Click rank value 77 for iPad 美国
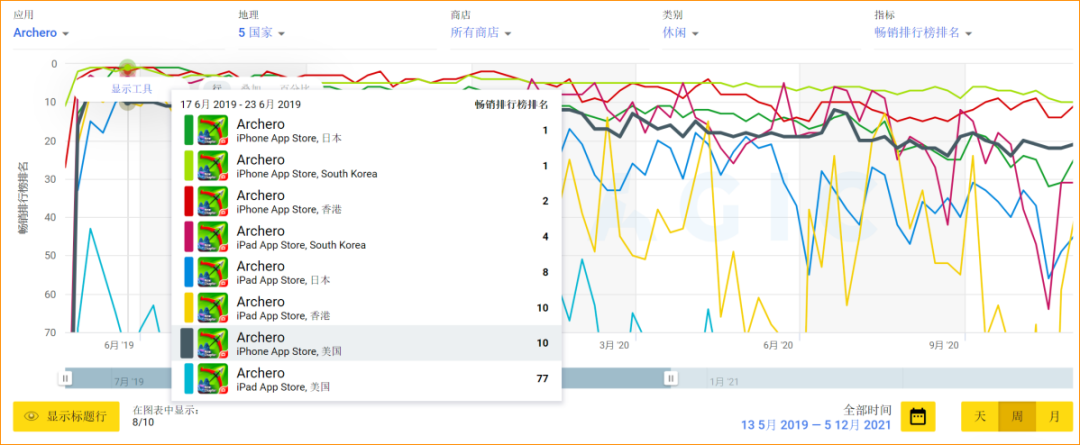The image size is (1080, 445). click(x=543, y=378)
